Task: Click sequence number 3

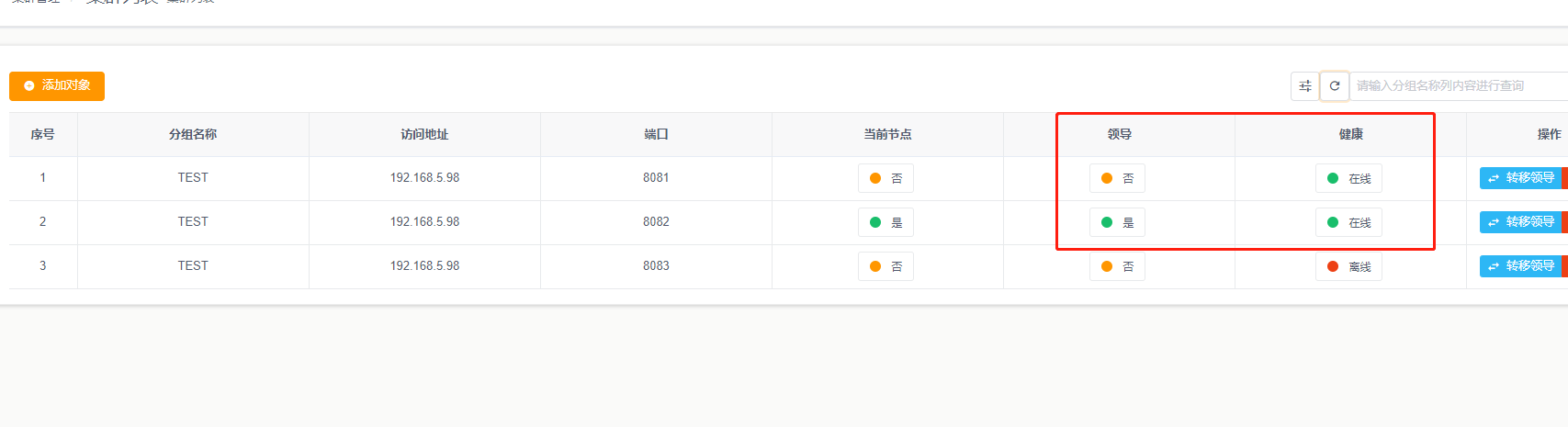Action: 42,265
